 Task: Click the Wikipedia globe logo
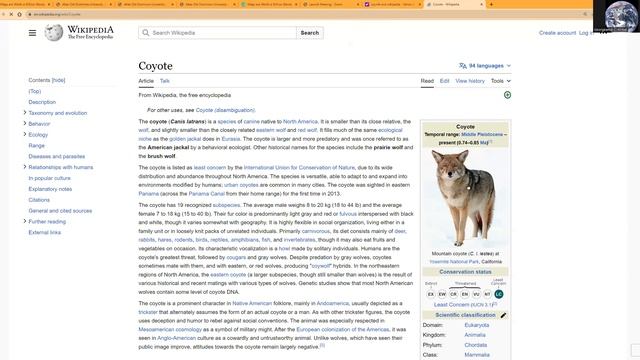click(x=53, y=33)
